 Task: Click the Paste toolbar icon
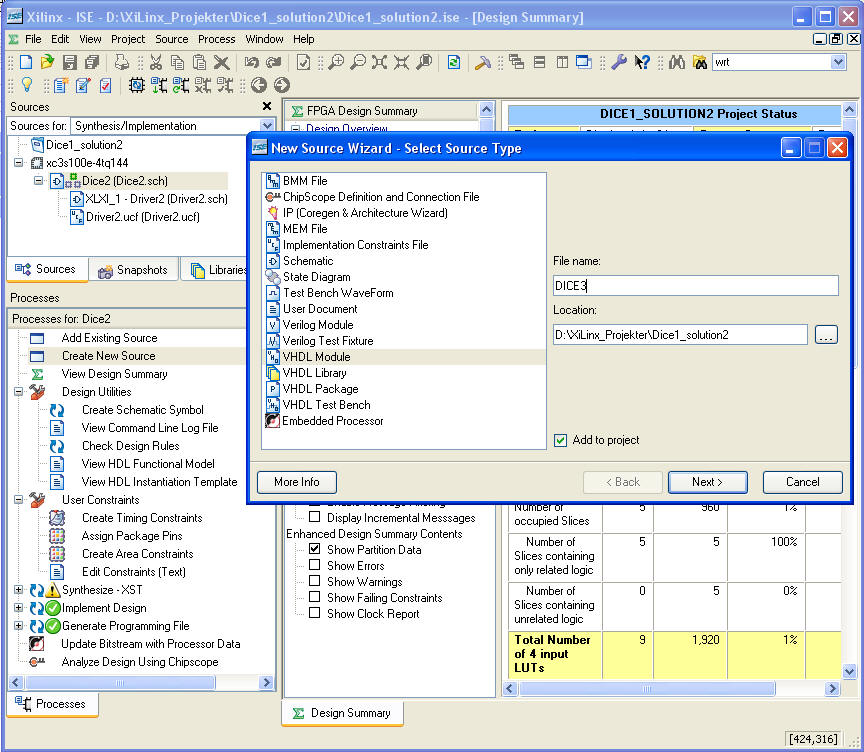[199, 62]
